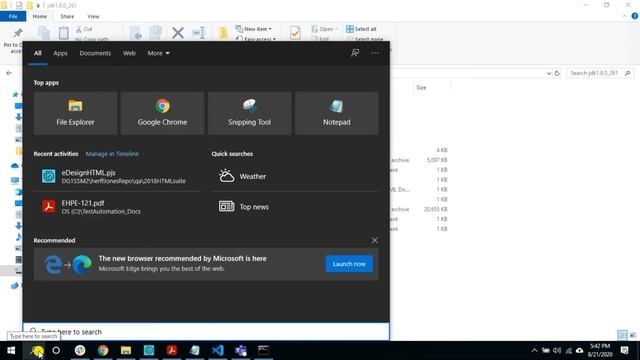Screen dimensions: 640x360
Task: Open Snipping Tool from Top apps
Action: point(249,113)
